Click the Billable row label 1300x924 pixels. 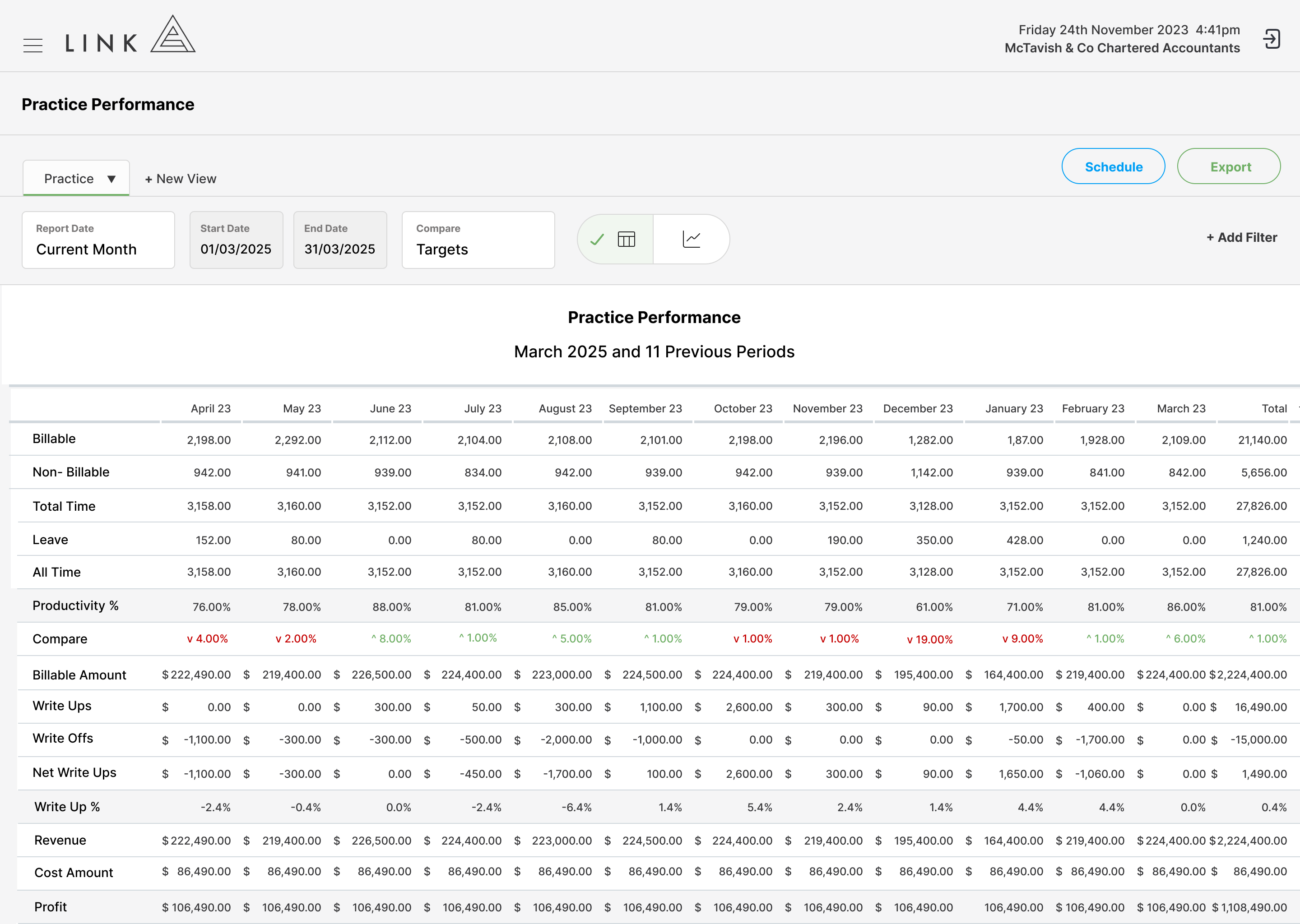[x=54, y=439]
